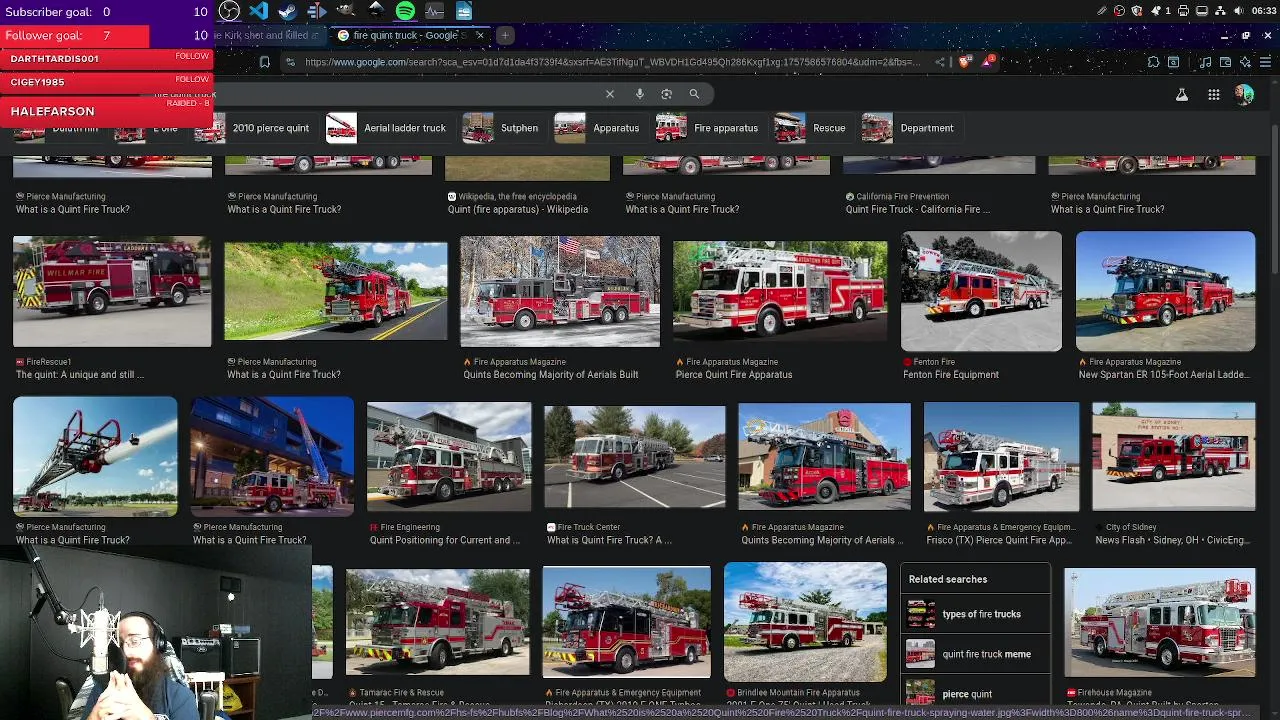
Task: Open the Google account avatar
Action: 1244,95
